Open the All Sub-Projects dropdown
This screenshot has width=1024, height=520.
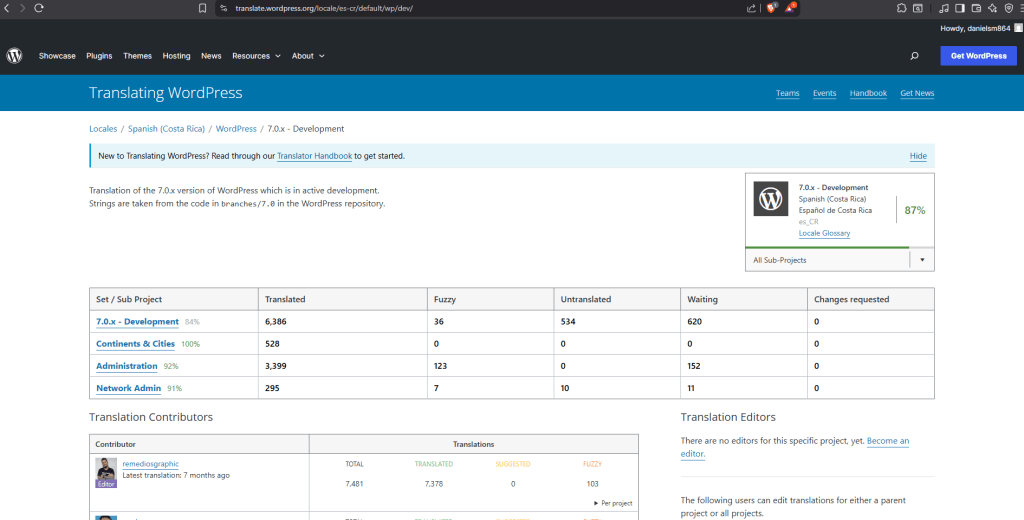[839, 260]
